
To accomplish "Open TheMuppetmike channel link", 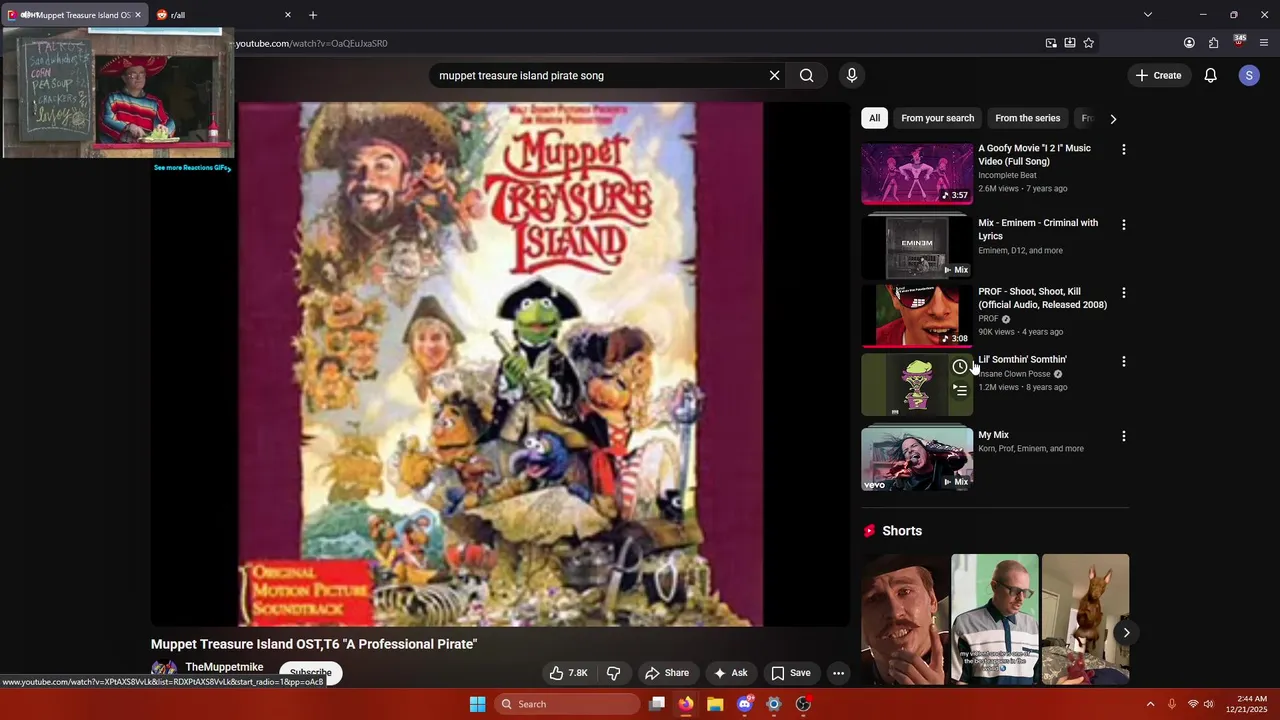I will point(224,667).
